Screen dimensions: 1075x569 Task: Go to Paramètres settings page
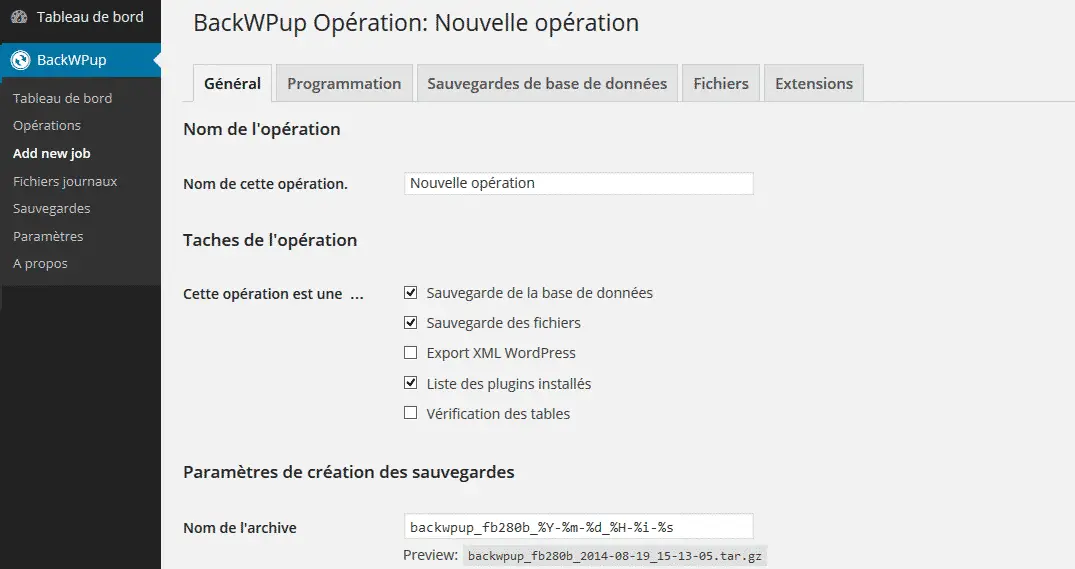click(48, 236)
